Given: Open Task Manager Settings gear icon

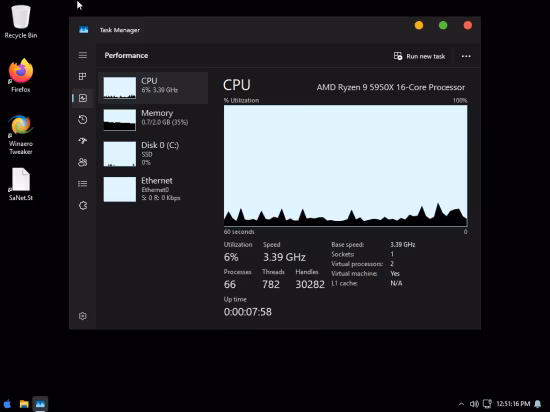Looking at the screenshot, I should [83, 316].
